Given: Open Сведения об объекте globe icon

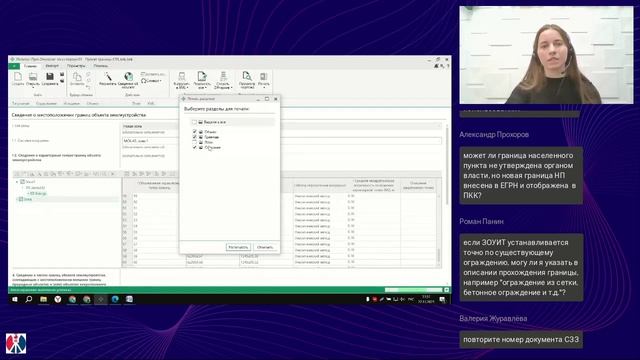Looking at the screenshot, I should coord(128,80).
